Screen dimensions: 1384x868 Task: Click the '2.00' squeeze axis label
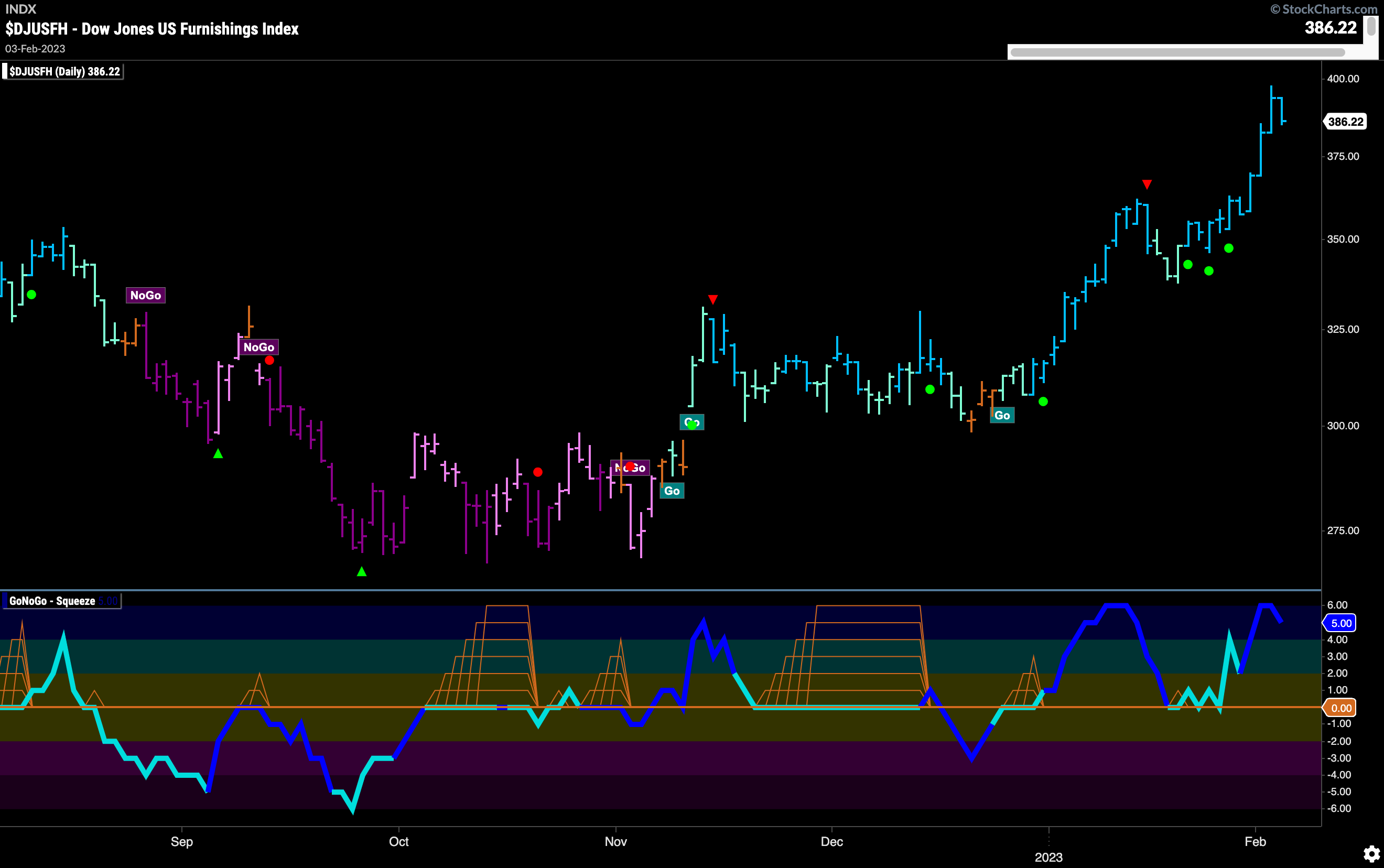point(1337,673)
